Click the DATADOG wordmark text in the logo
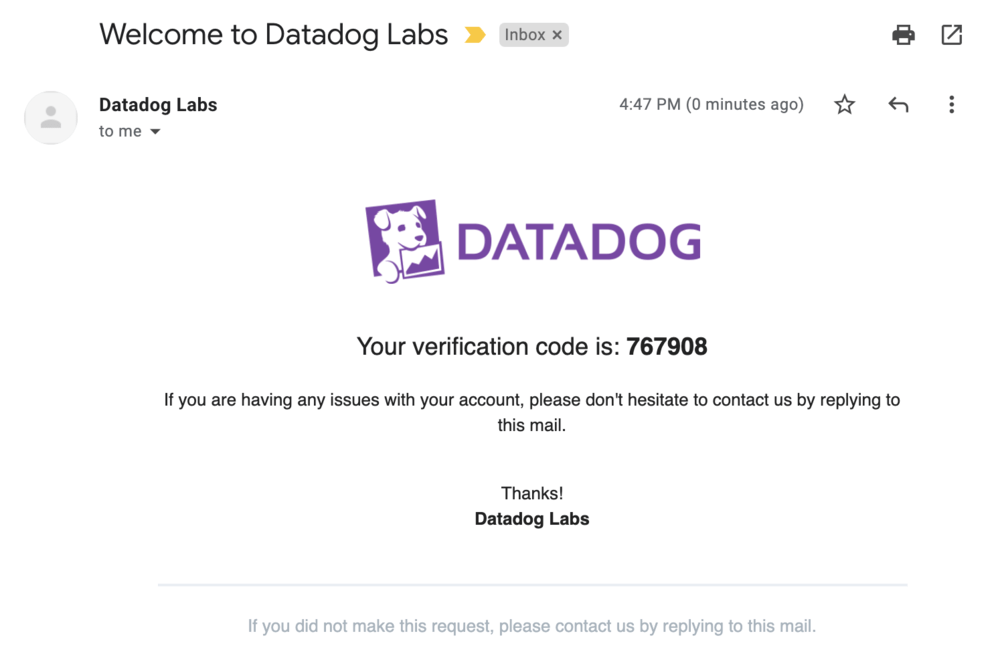The width and height of the screenshot is (1000, 668). coord(579,242)
